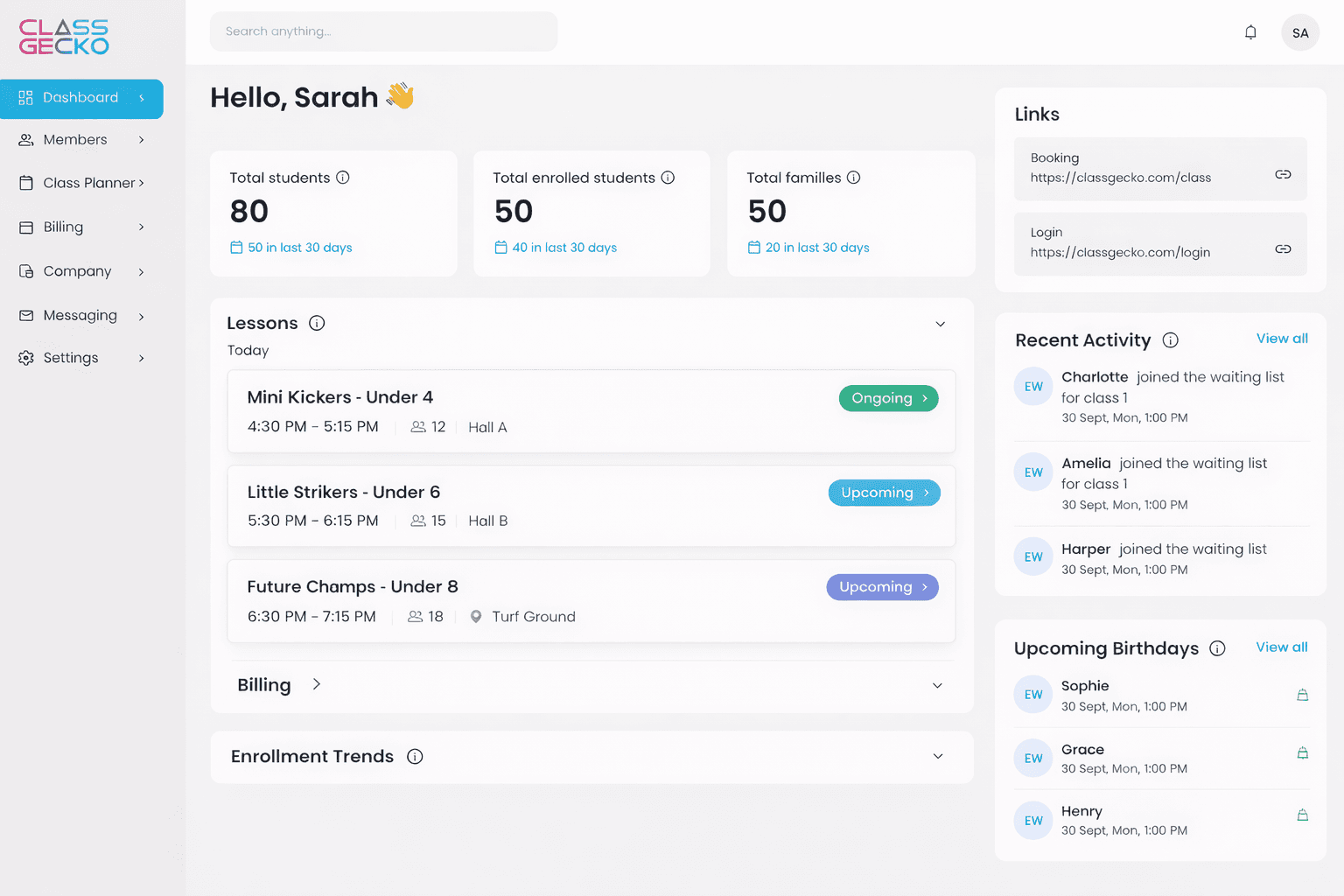
Task: Click the birthday gift icon next to Sophie
Action: click(1303, 694)
